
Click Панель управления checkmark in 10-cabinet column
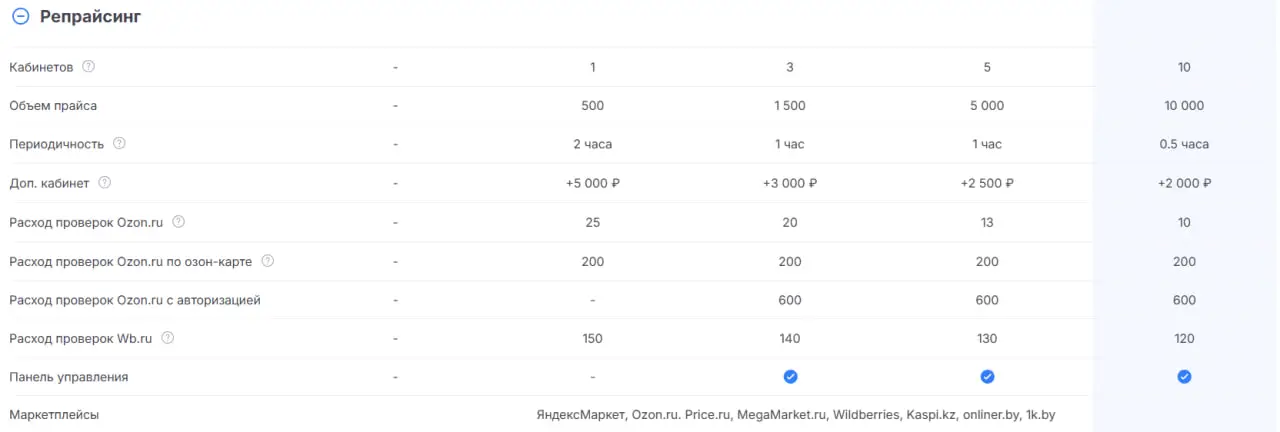1184,377
